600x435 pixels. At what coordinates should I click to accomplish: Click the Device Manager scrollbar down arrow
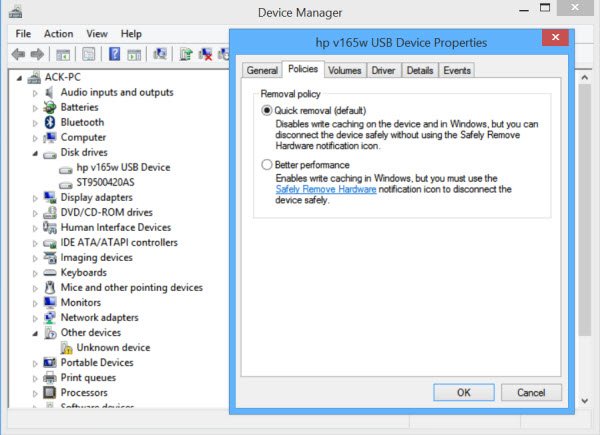[x=585, y=401]
